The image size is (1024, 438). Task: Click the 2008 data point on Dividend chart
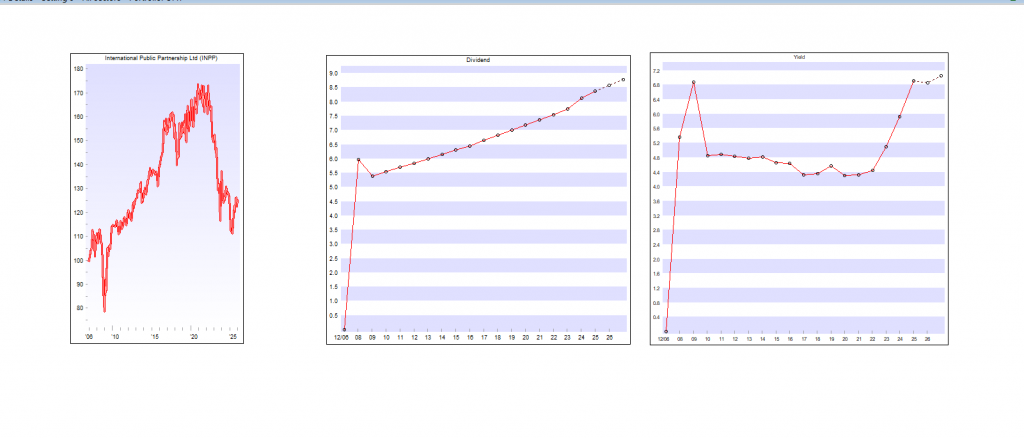pyautogui.click(x=358, y=159)
